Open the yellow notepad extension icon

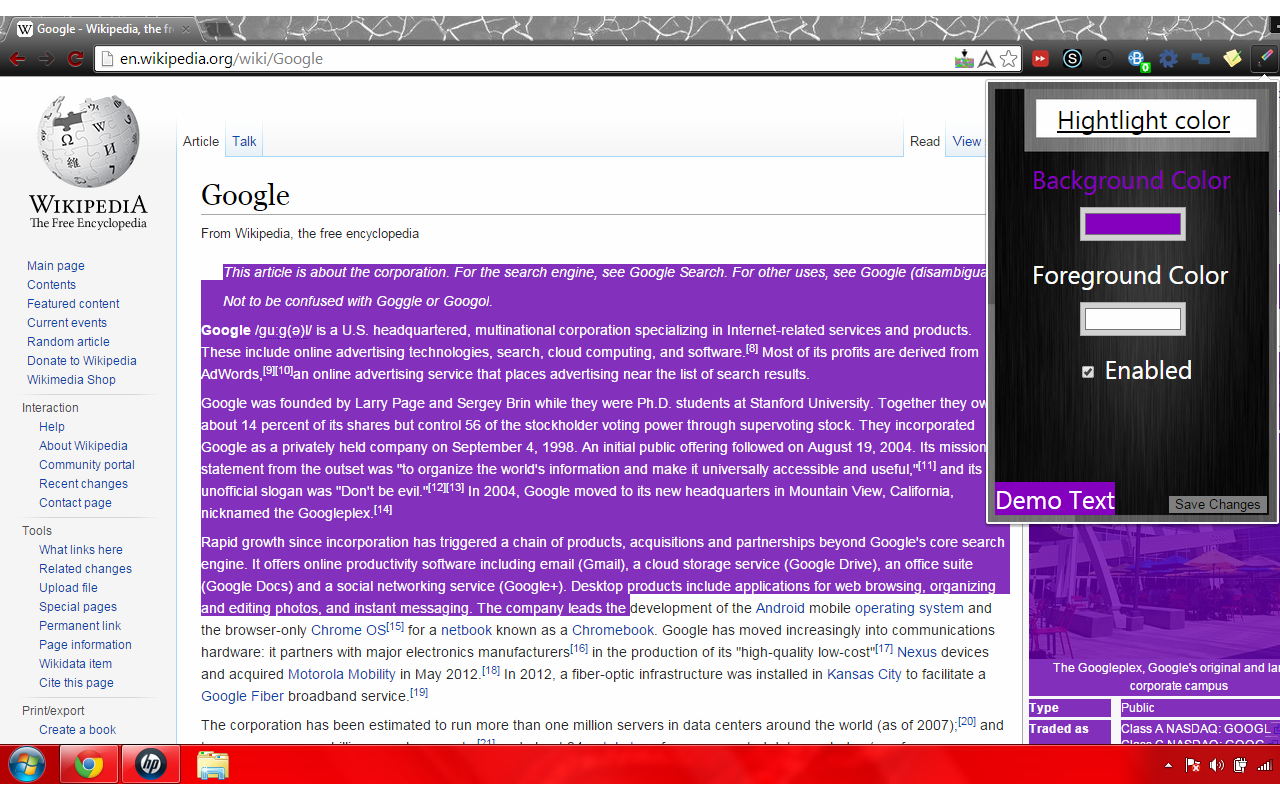click(x=1232, y=59)
